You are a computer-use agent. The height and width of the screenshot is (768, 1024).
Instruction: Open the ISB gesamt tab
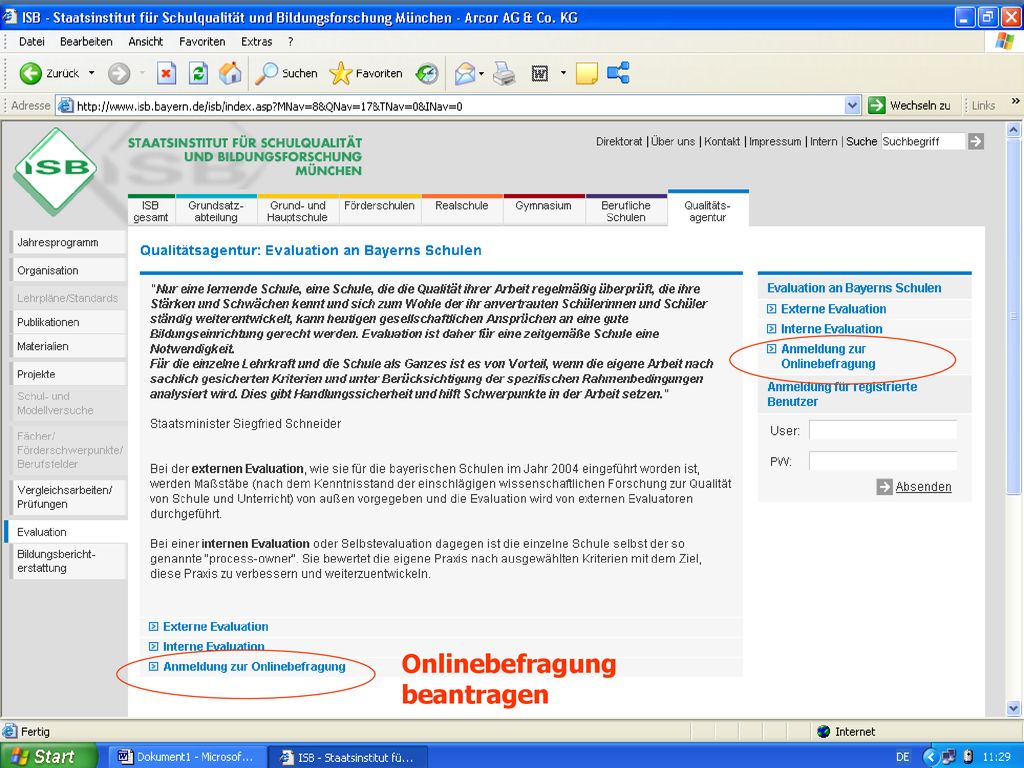point(151,210)
